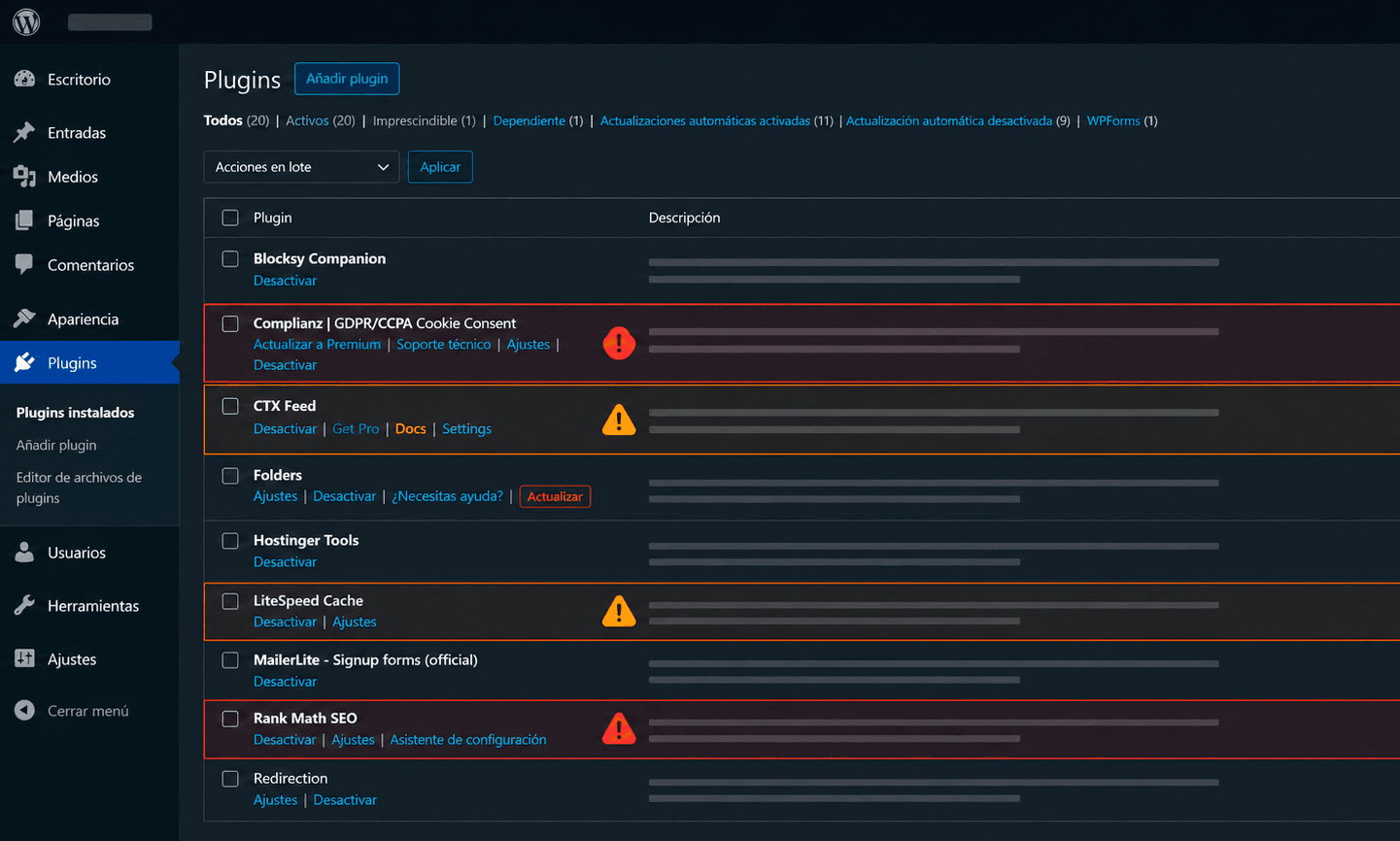Screen dimensions: 1400x841
Task: Filter by Dependente plugins
Action: pos(529,120)
